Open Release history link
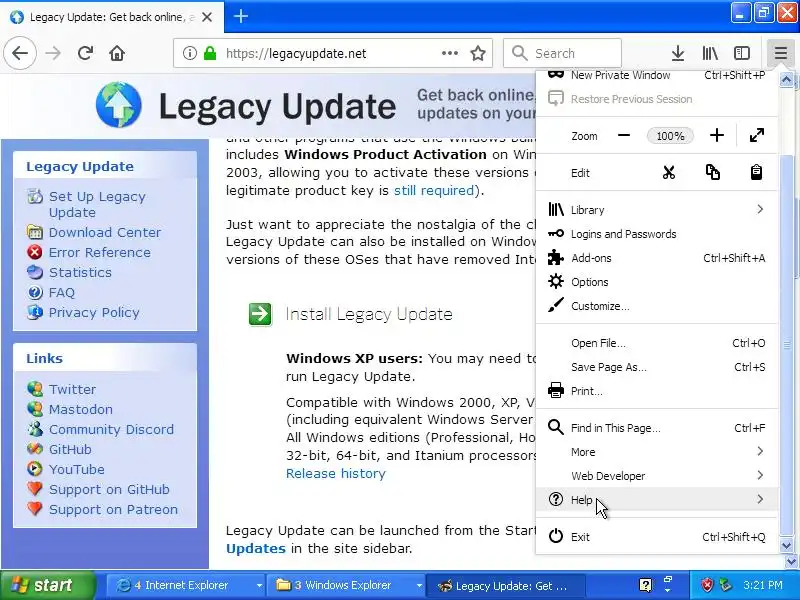This screenshot has width=800, height=600. click(x=336, y=473)
